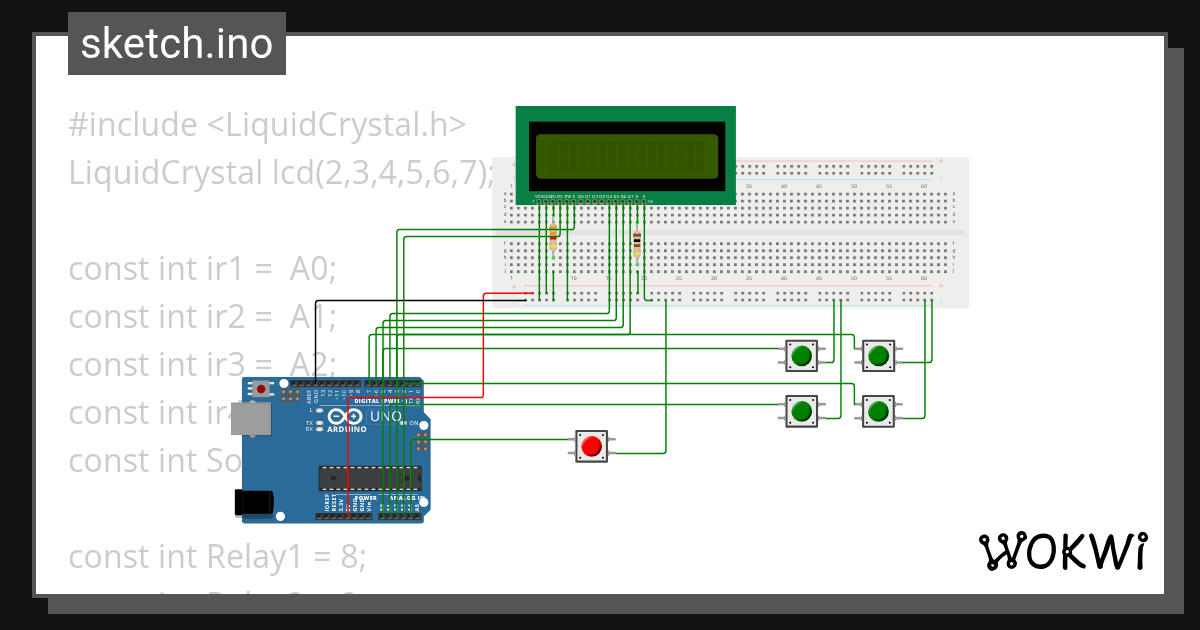1200x630 pixels.
Task: Select the right resistor on the breadboard
Action: [x=637, y=243]
